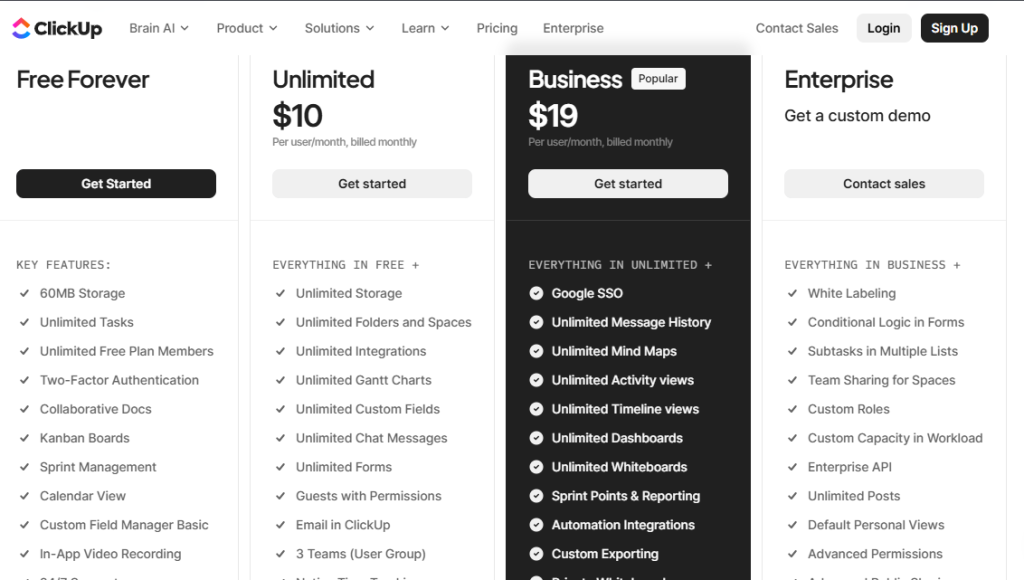Screen dimensions: 1024x580
Task: Click the checkmark icon beside Unlimited Dashboards
Action: pyautogui.click(x=536, y=438)
